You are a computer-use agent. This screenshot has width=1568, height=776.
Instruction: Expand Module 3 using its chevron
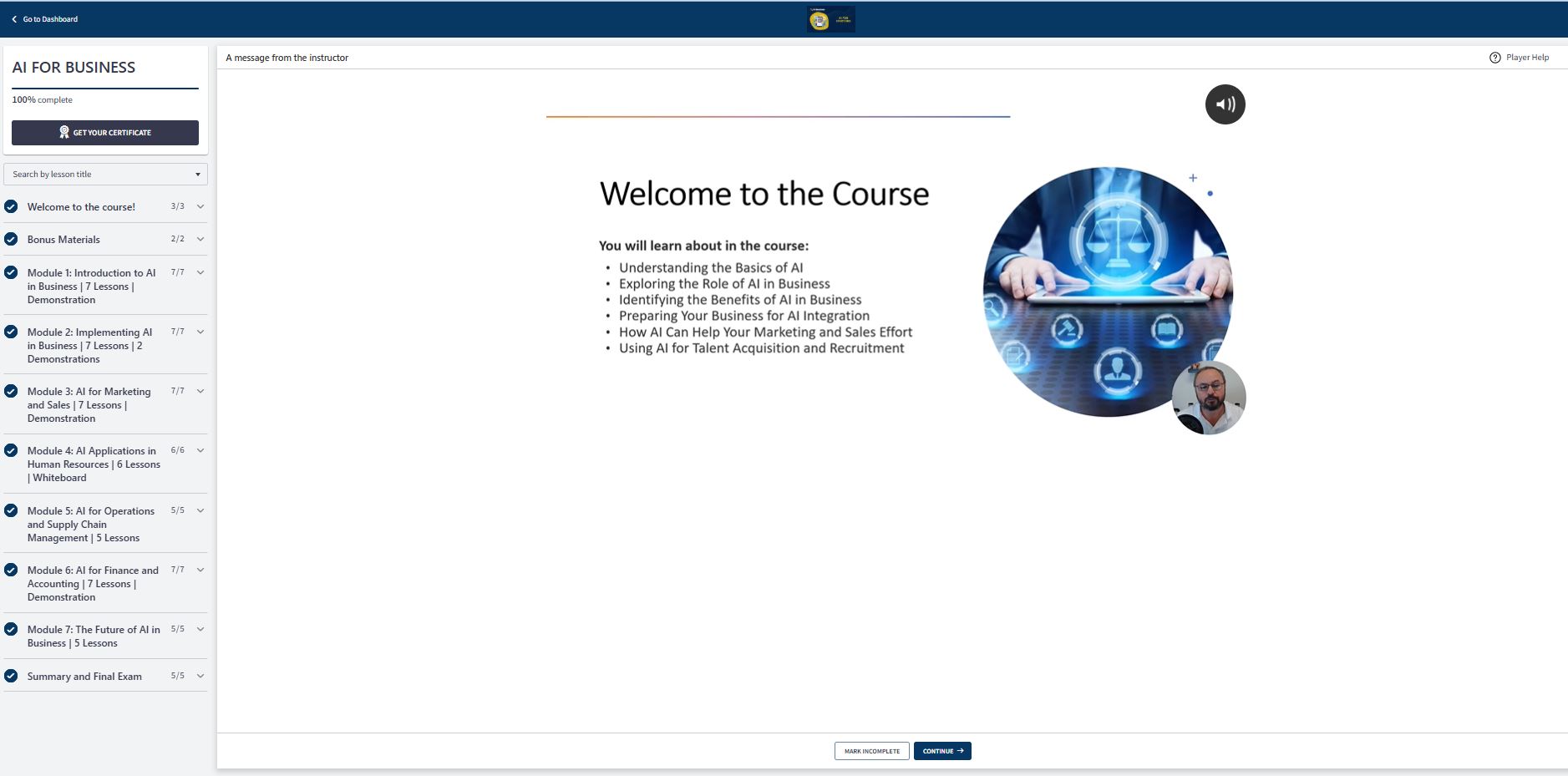(x=200, y=391)
